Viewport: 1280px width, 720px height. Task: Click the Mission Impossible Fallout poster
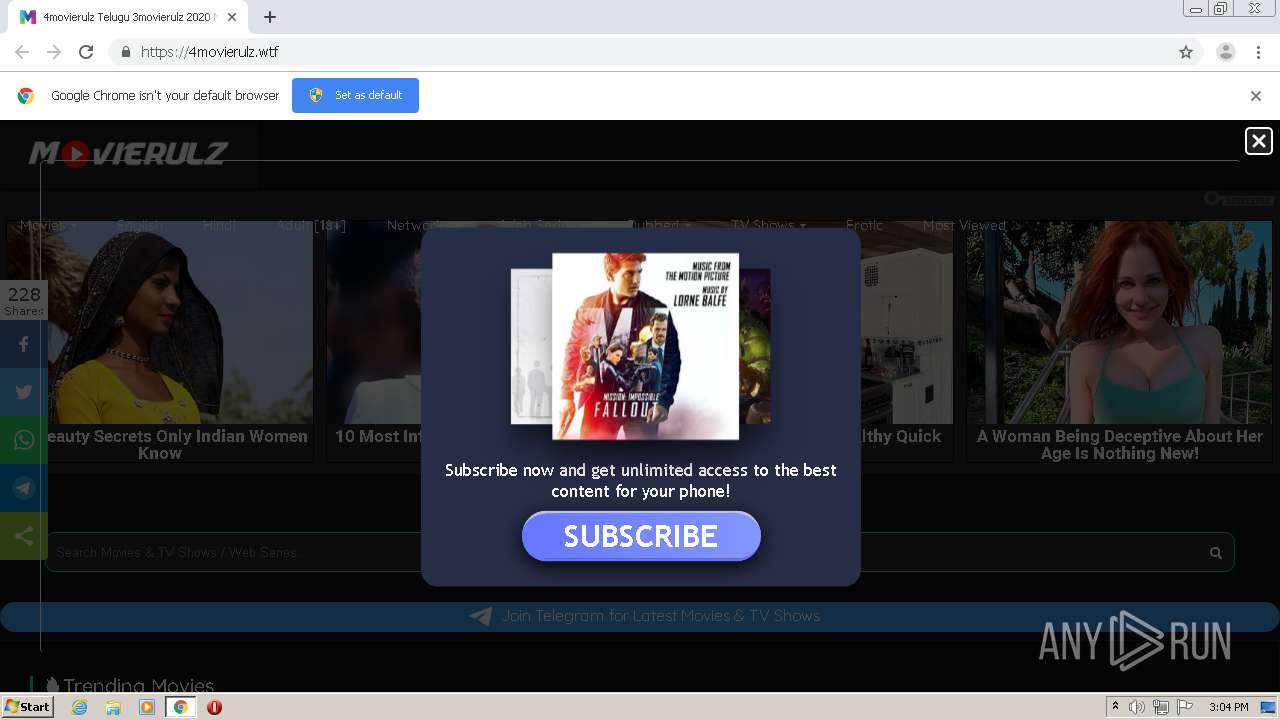click(645, 346)
